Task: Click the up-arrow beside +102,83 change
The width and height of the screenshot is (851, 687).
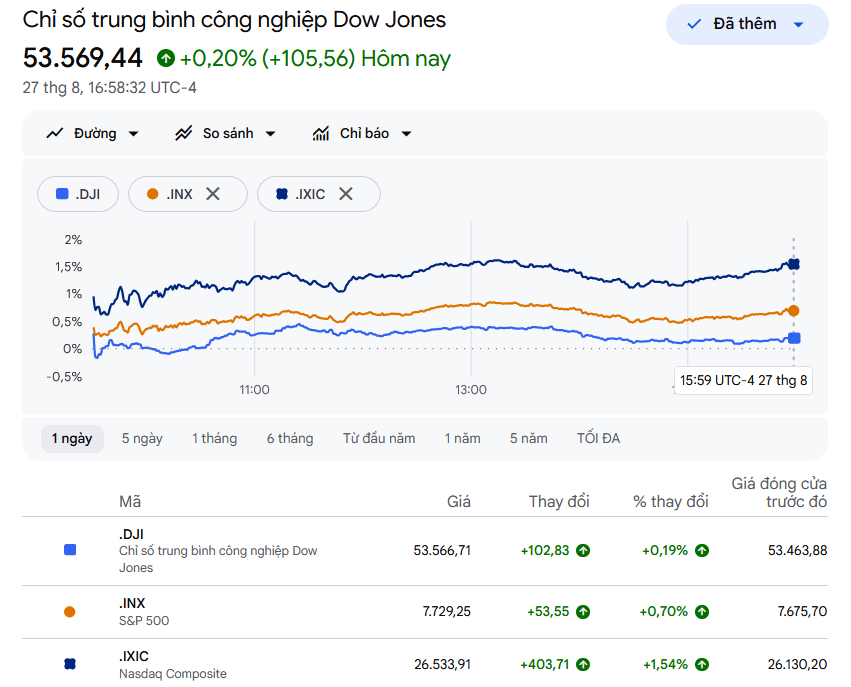Action: 583,551
